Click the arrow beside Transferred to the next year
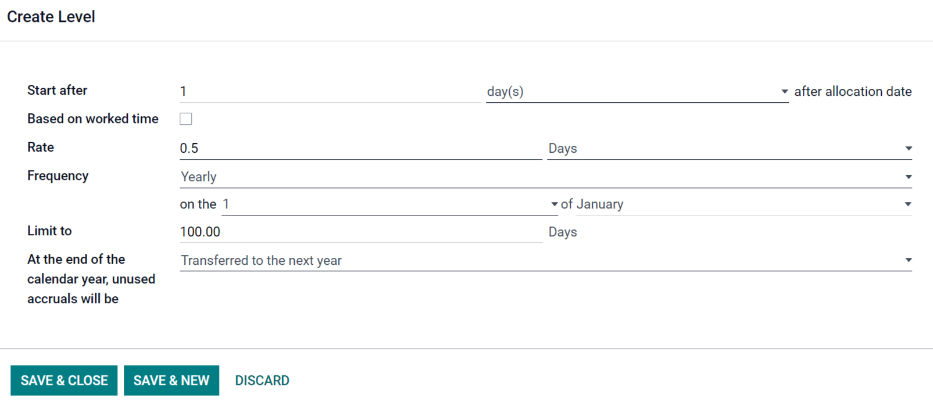This screenshot has height=410, width=933. click(x=908, y=261)
